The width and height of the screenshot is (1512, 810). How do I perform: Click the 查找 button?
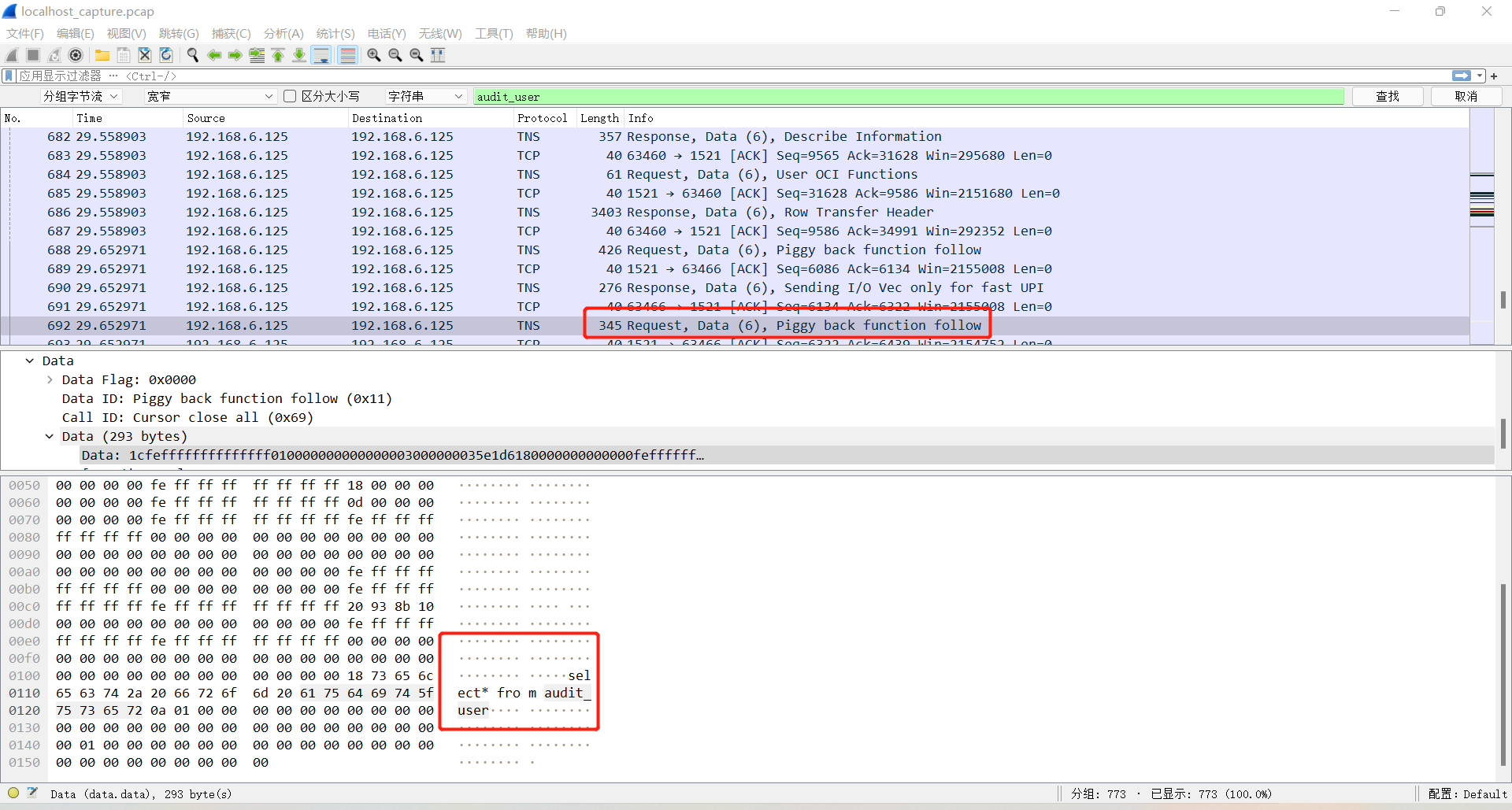point(1388,96)
